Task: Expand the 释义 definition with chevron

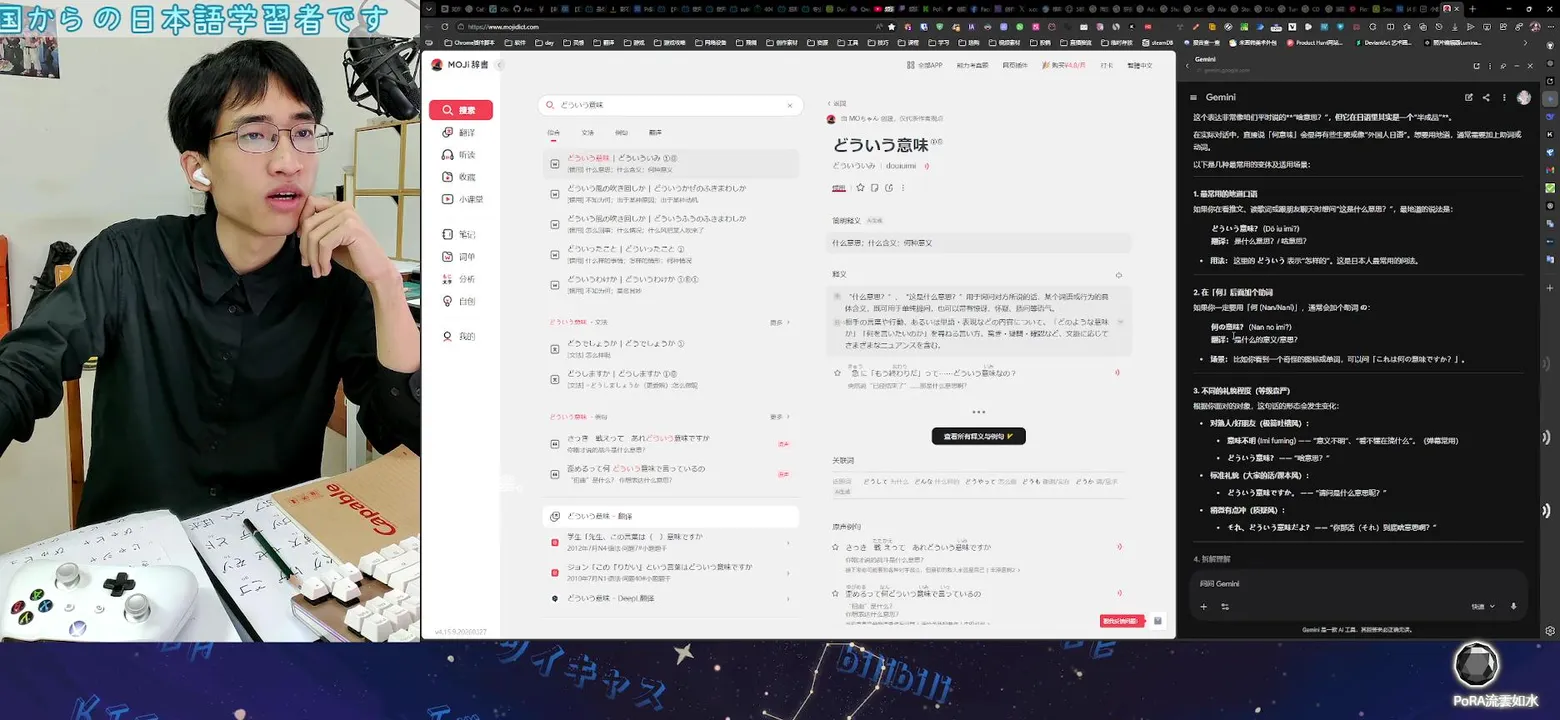Action: click(1122, 322)
